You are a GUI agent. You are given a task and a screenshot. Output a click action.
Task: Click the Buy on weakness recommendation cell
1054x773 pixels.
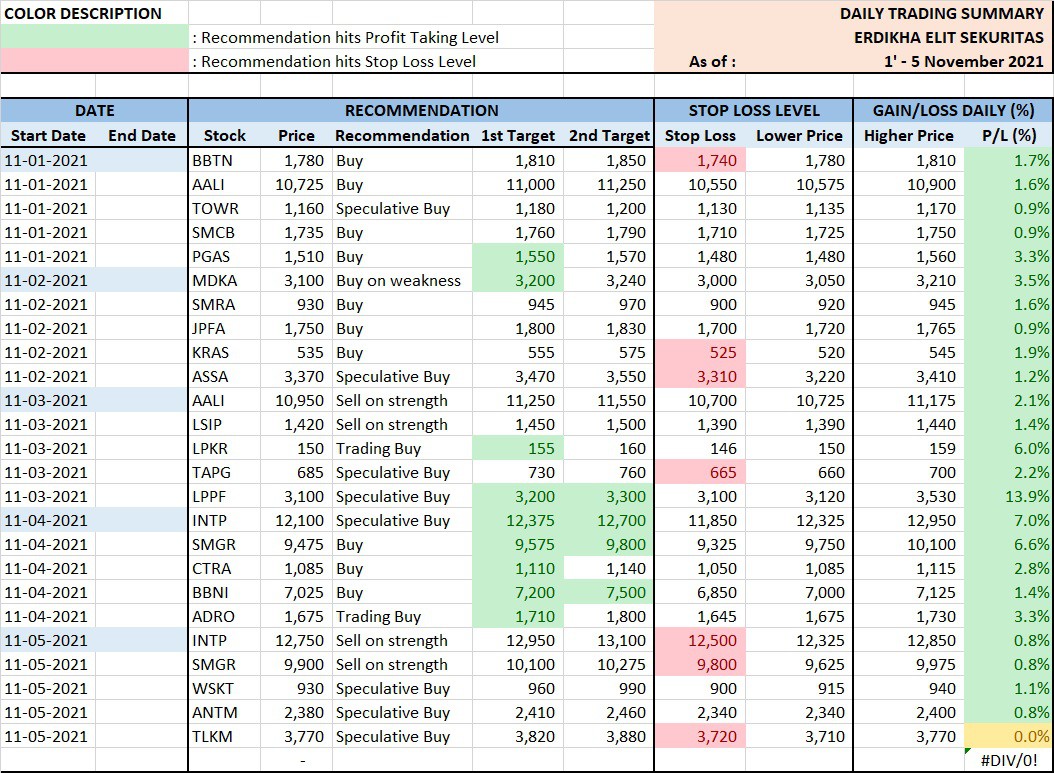[402, 280]
